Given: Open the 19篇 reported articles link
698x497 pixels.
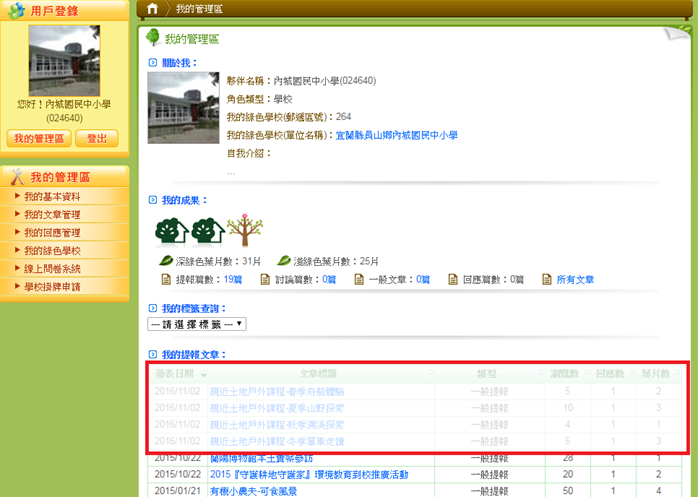Looking at the screenshot, I should (x=233, y=280).
